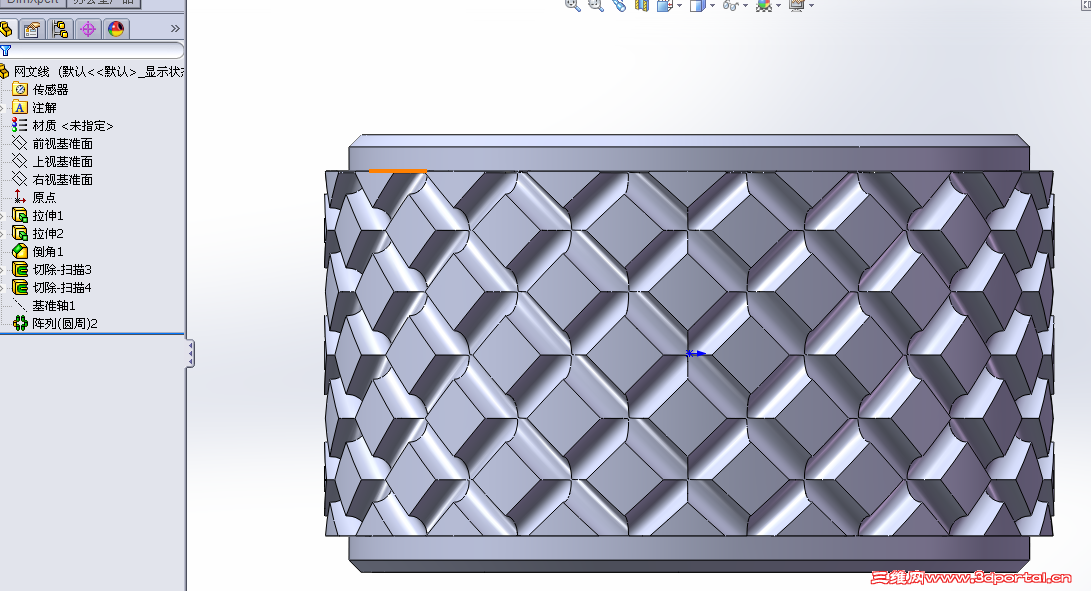The image size is (1091, 591).
Task: Open the DisplayManager color ball tab
Action: pos(116,29)
